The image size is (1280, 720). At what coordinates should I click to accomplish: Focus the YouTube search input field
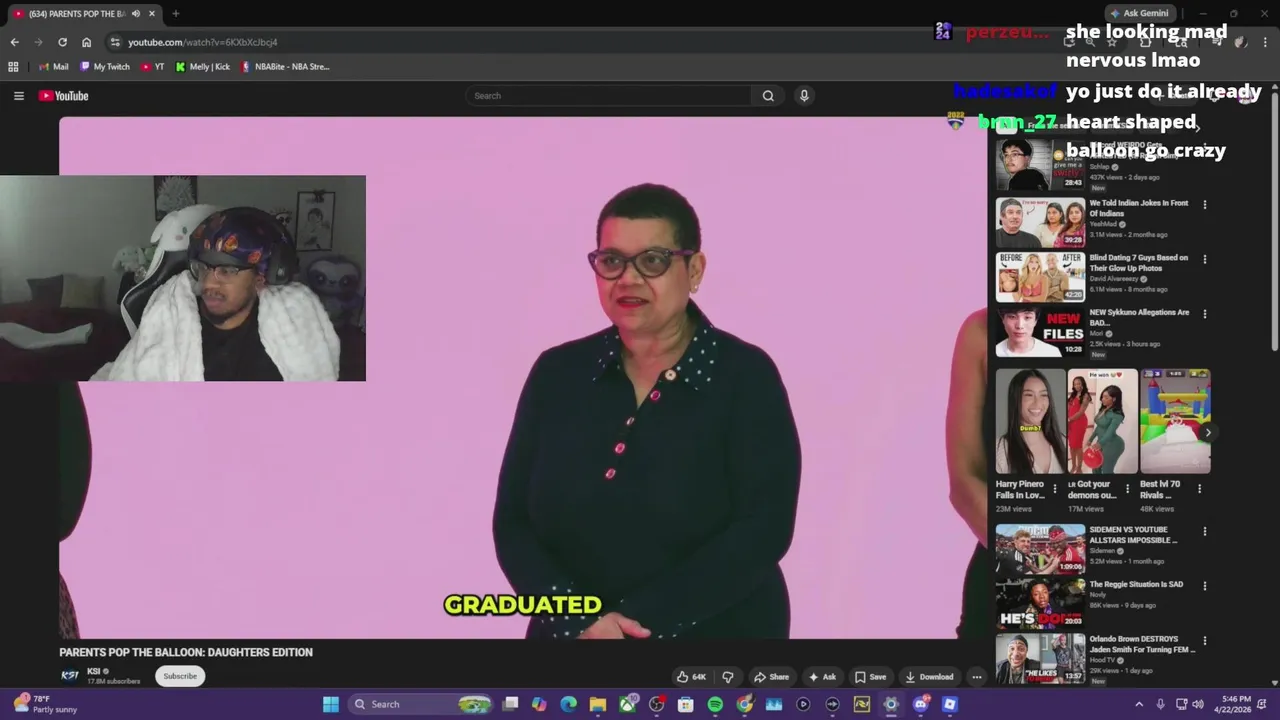point(608,96)
